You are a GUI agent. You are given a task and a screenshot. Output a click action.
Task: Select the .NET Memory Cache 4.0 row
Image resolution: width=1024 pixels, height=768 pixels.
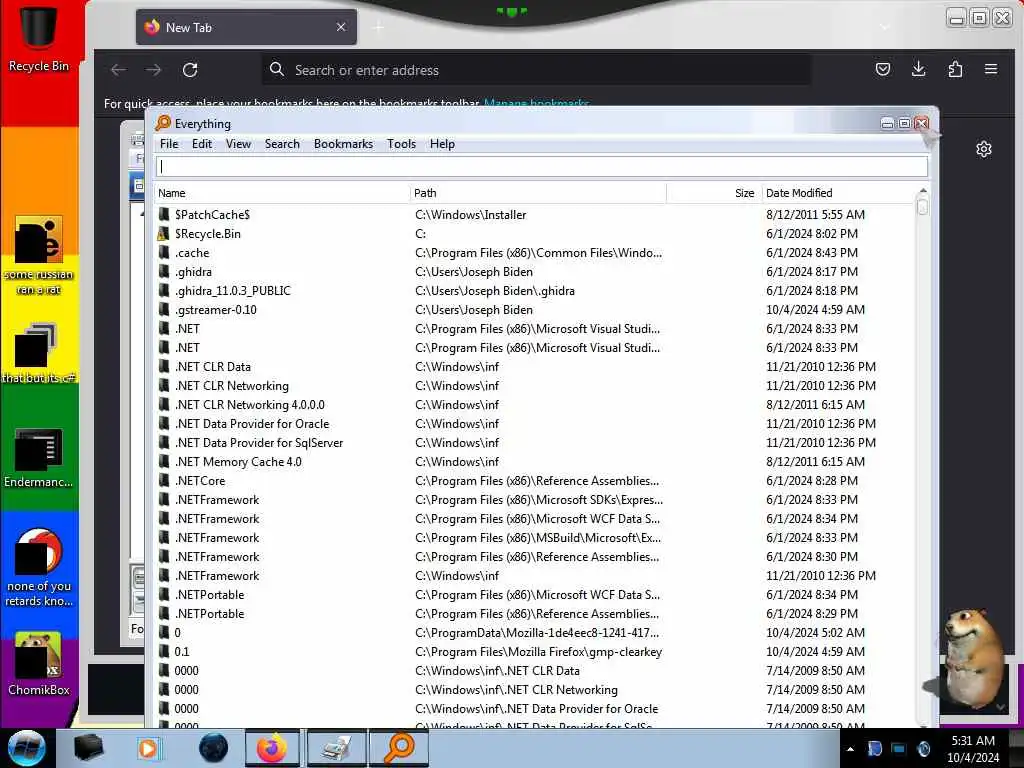point(536,461)
